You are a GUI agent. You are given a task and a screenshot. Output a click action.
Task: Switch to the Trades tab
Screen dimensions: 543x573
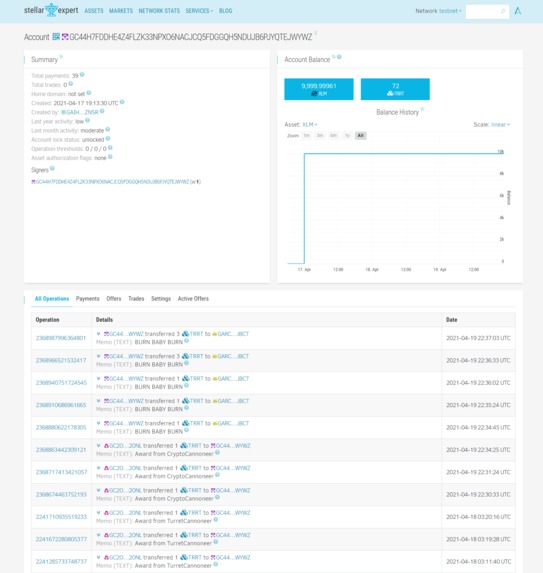[x=136, y=299]
